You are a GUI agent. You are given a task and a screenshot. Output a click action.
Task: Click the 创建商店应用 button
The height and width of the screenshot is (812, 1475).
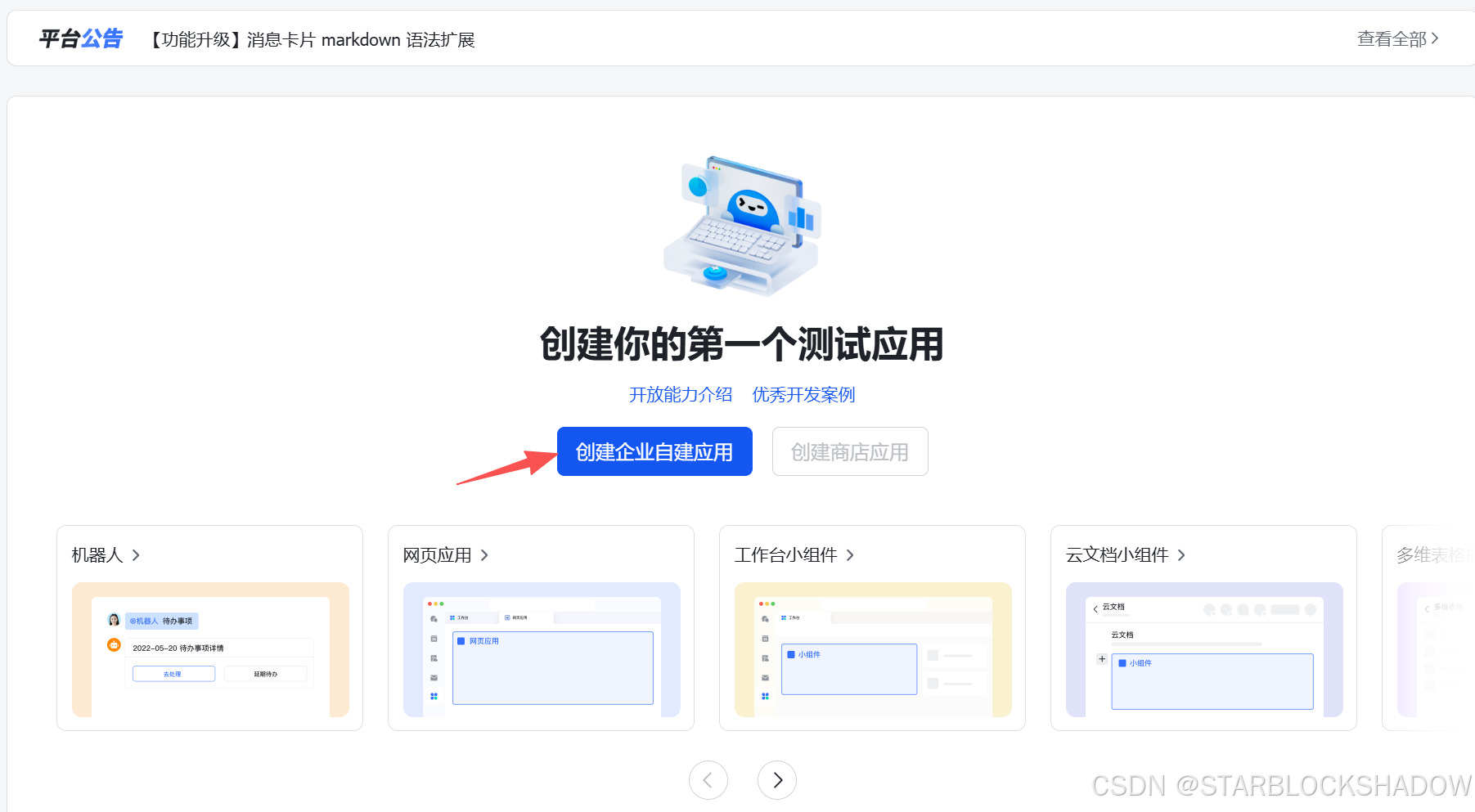coord(849,451)
